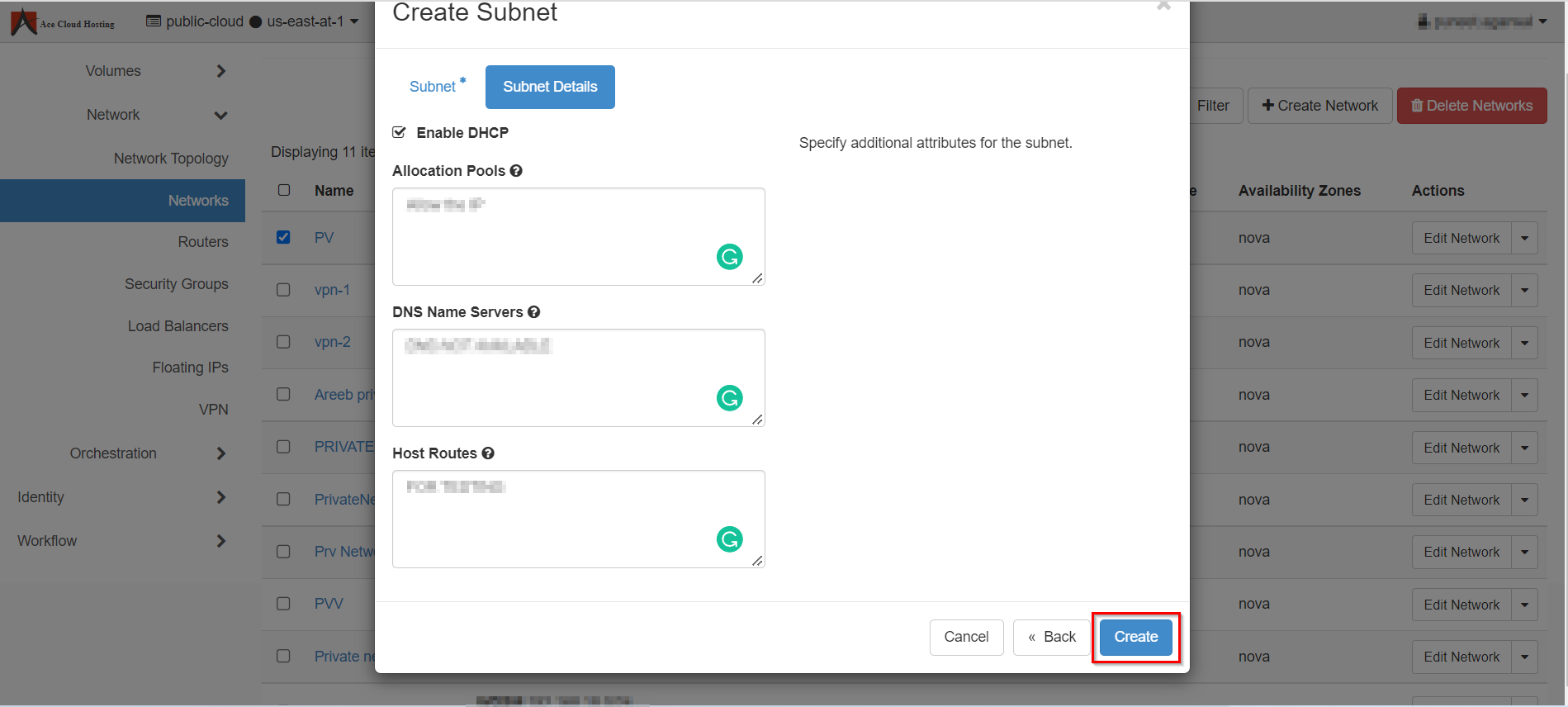The width and height of the screenshot is (1568, 707).
Task: Click the Allocation Pools help icon
Action: tap(516, 171)
